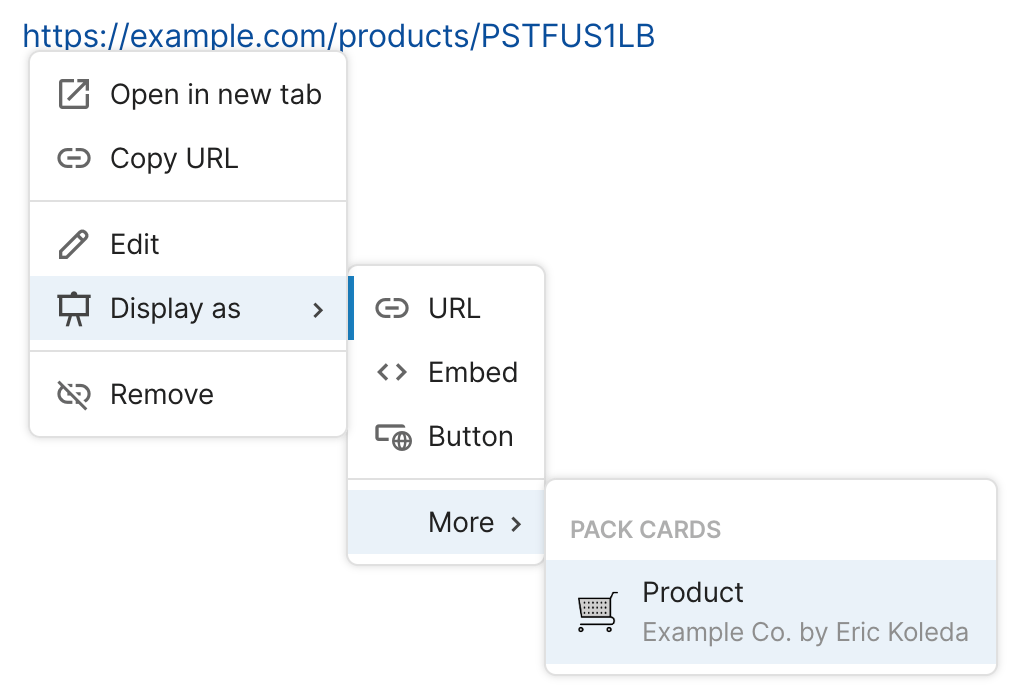
Task: Select Remove from the context menu
Action: click(160, 394)
